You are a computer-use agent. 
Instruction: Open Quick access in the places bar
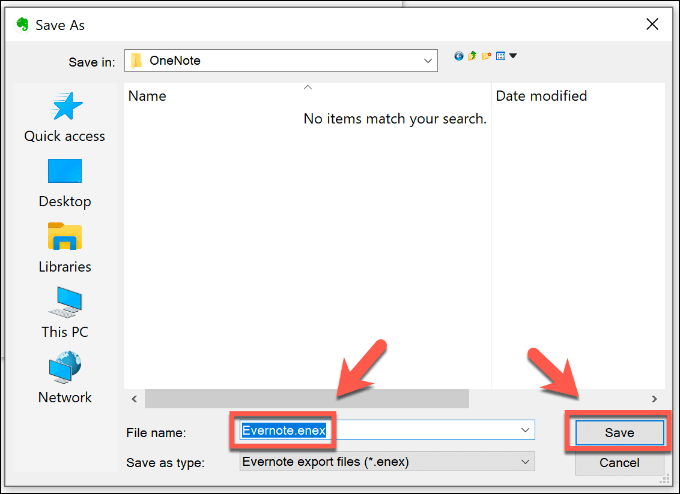pos(65,117)
